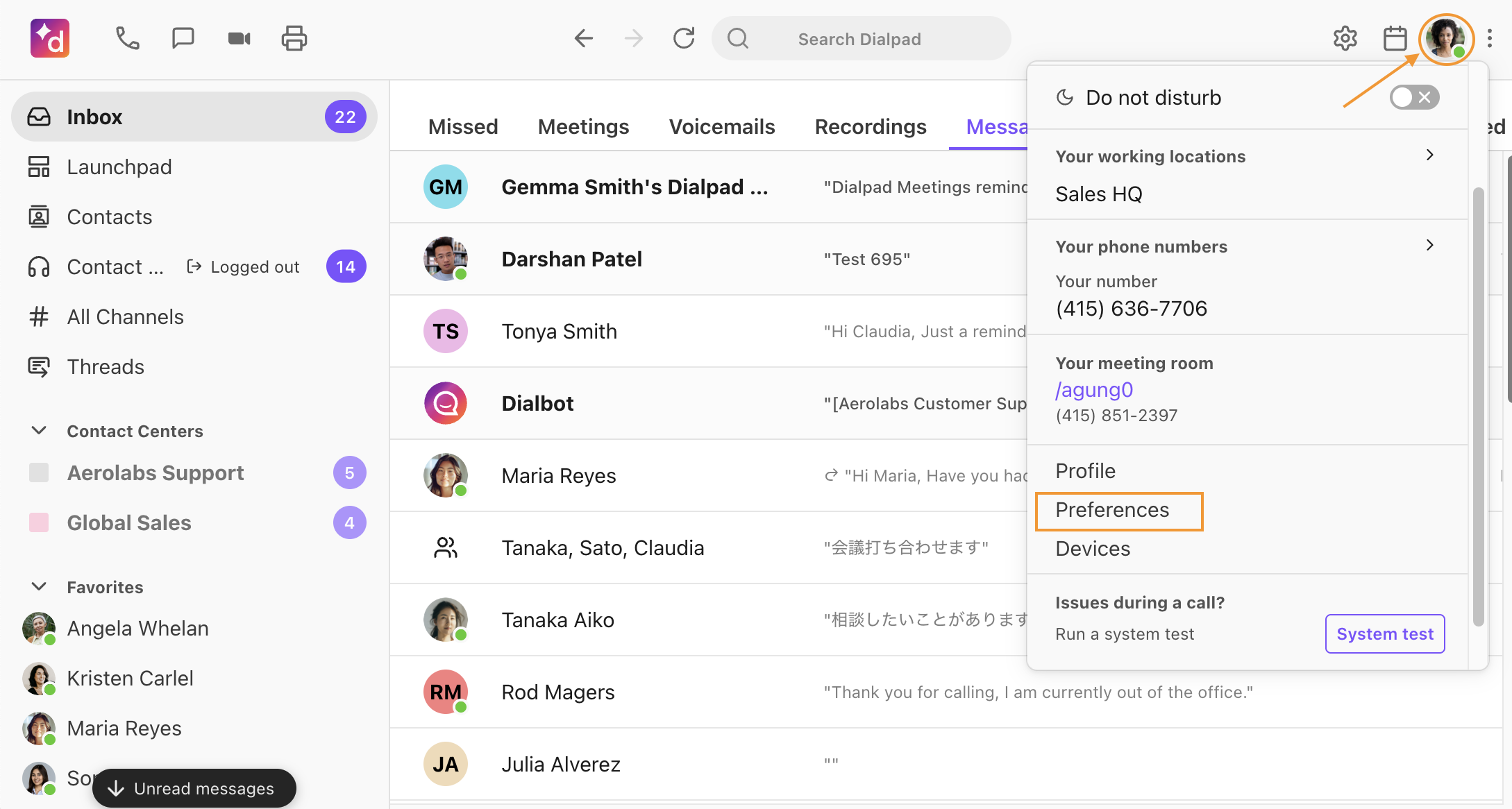Click the (415) 636-7706 phone number

(x=1131, y=308)
